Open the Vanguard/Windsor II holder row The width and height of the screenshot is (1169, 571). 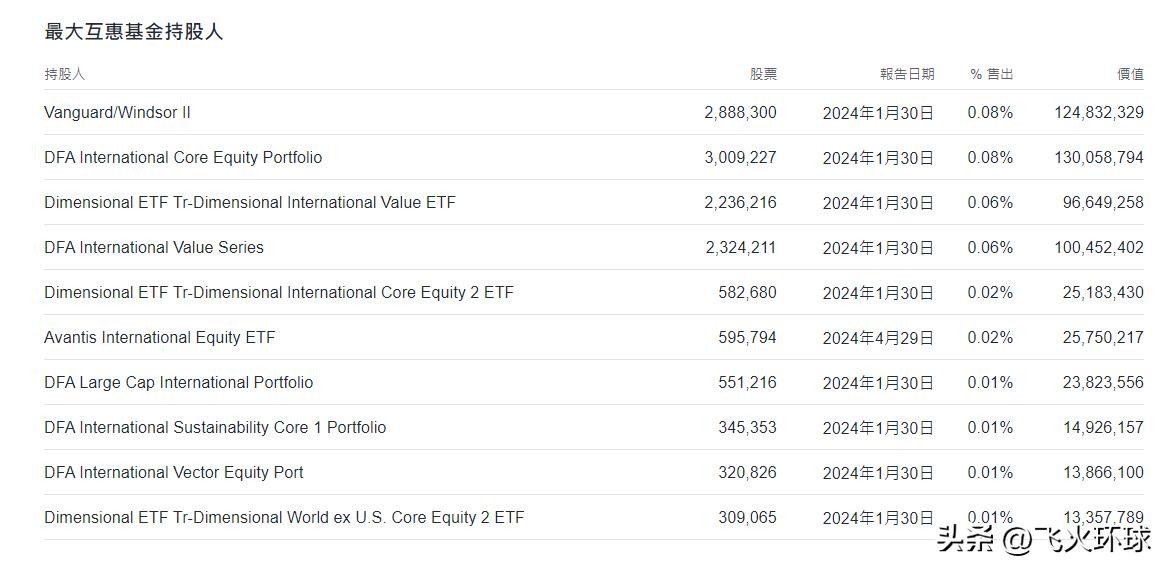pyautogui.click(x=593, y=113)
